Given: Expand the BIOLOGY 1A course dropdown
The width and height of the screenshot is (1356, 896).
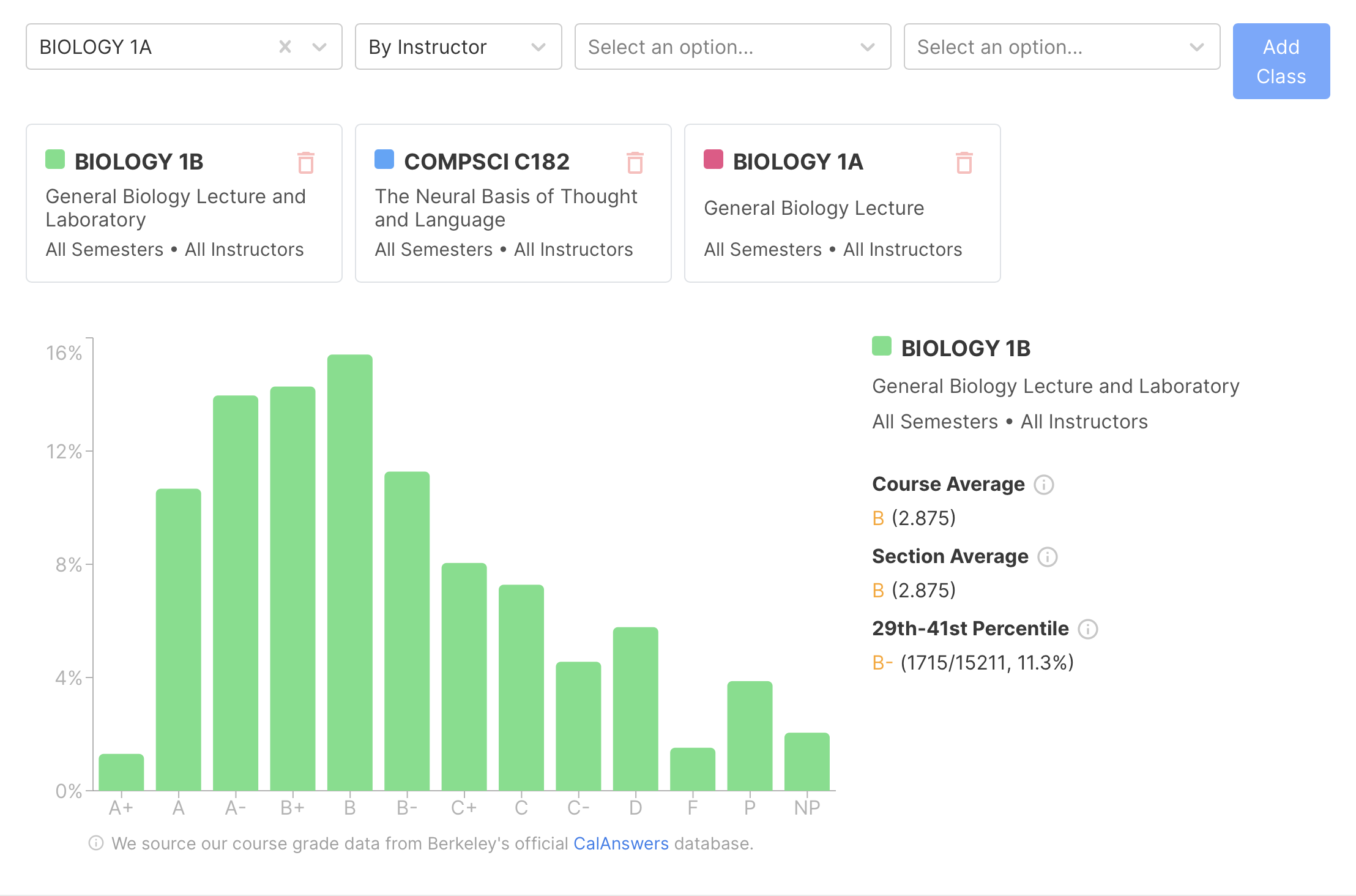Looking at the screenshot, I should [x=319, y=47].
